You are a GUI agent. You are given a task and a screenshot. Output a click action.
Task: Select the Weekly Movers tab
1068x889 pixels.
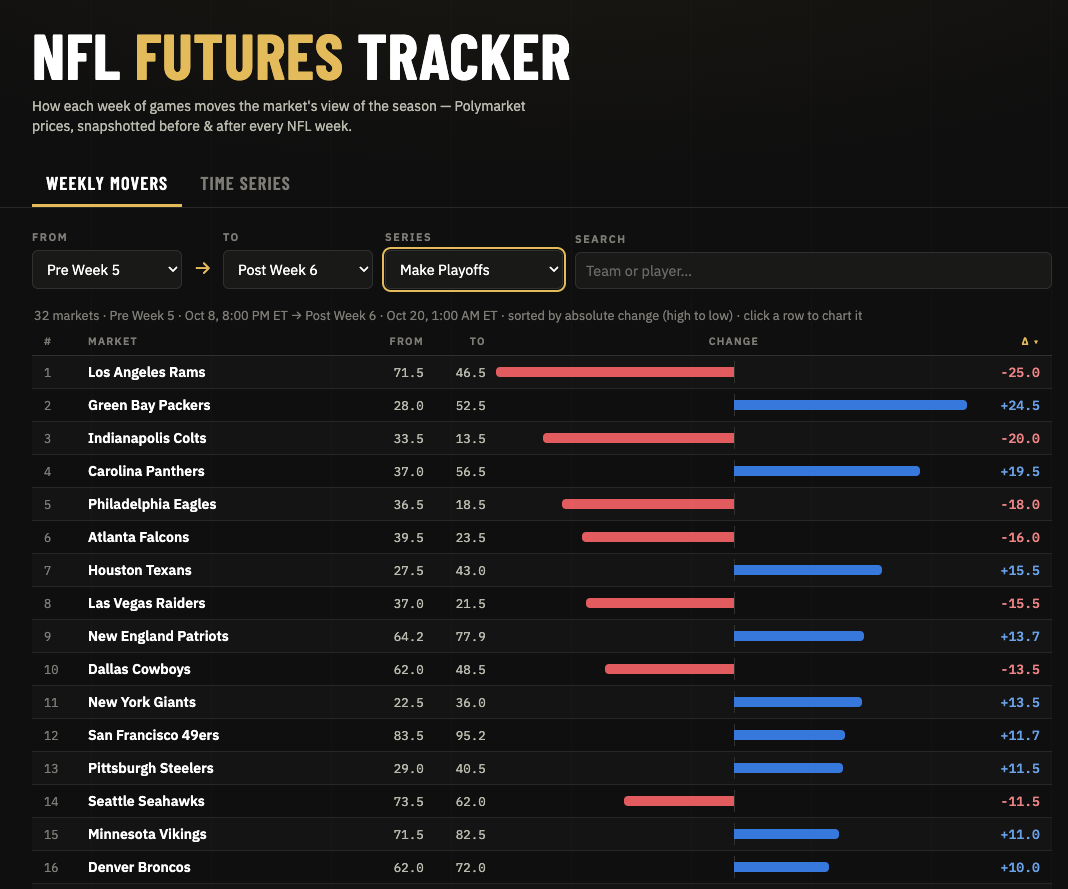pos(106,184)
